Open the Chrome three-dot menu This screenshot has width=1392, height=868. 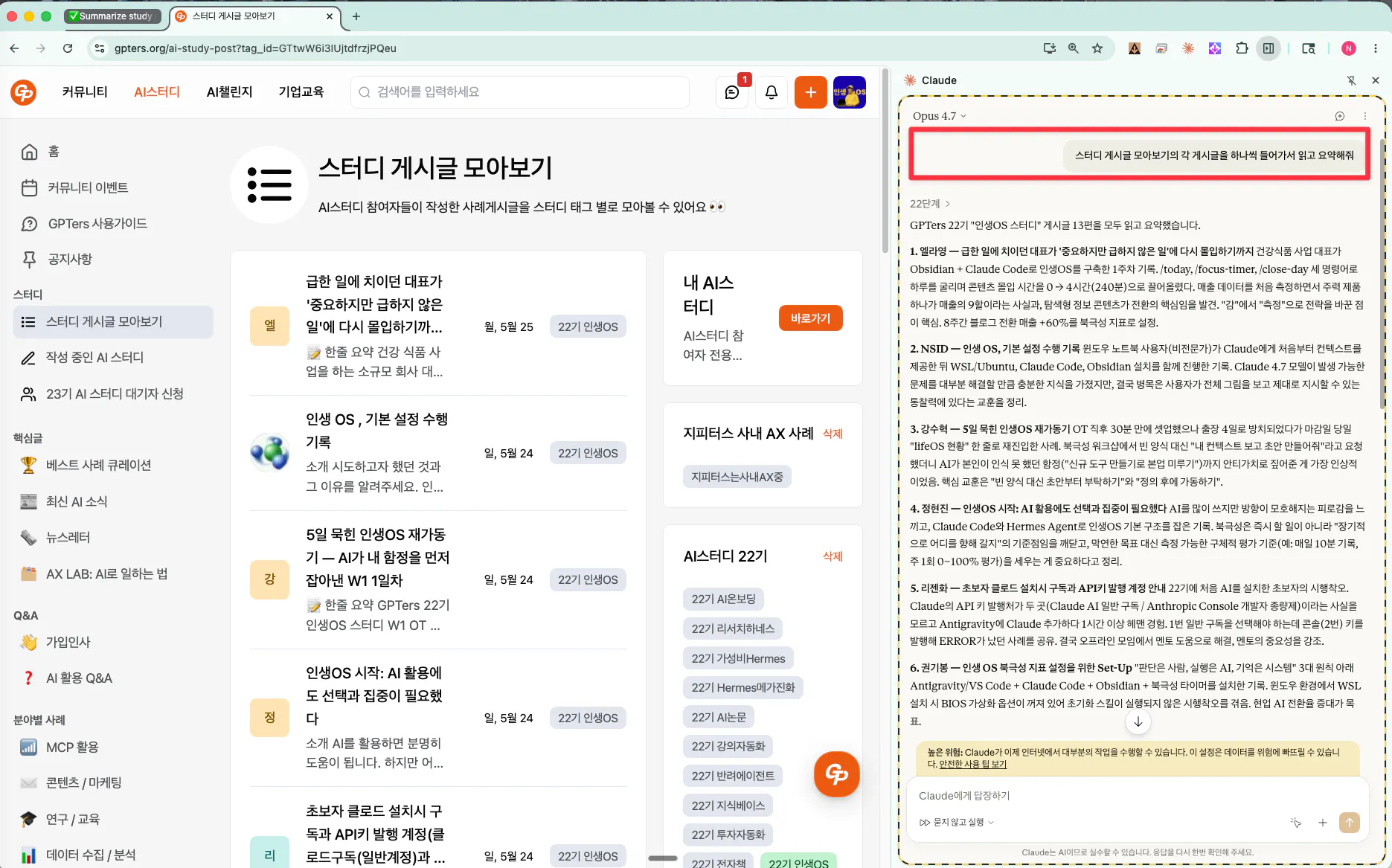[1375, 48]
